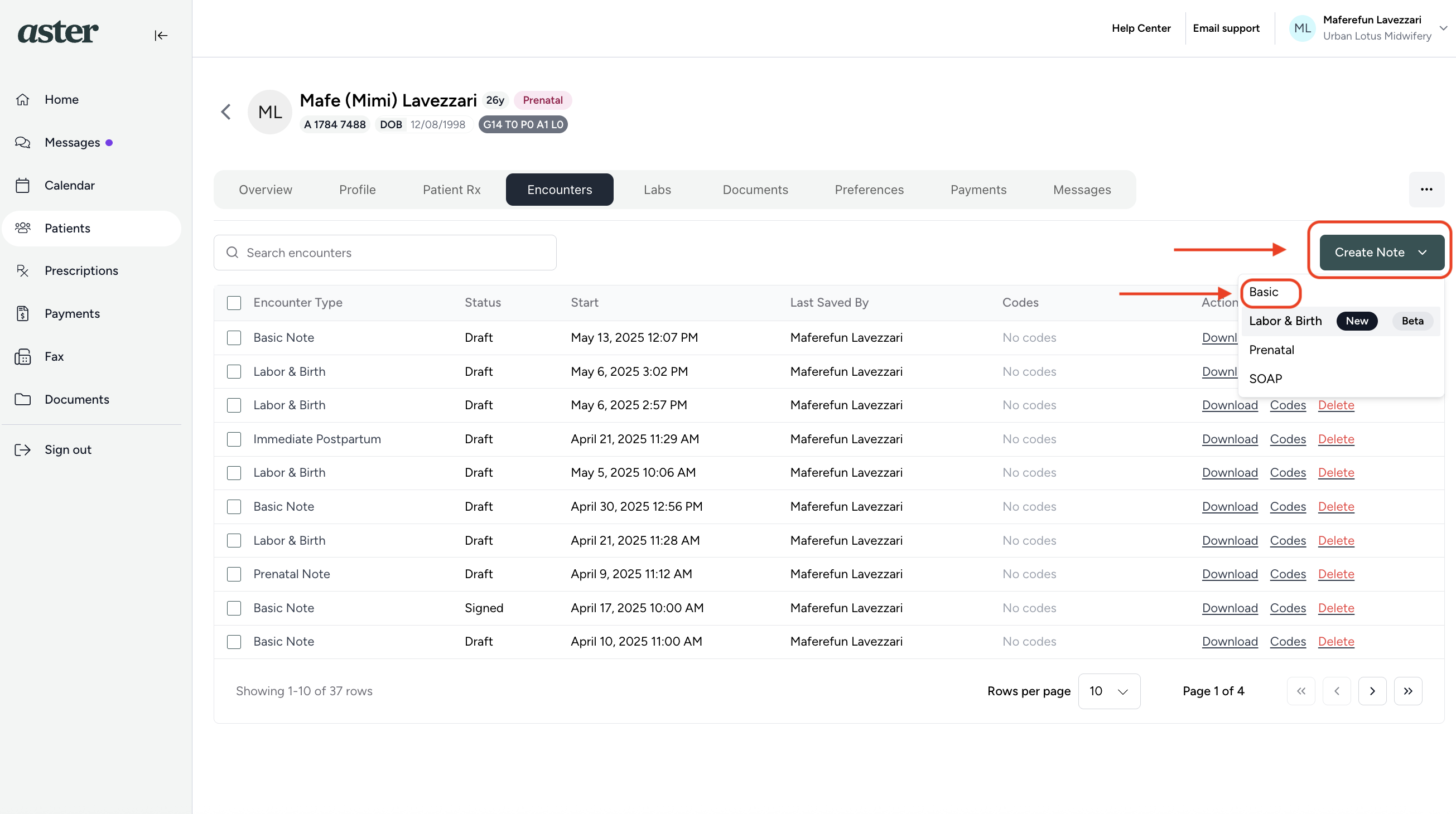Check the May 13 Basic Note row

pos(234,338)
